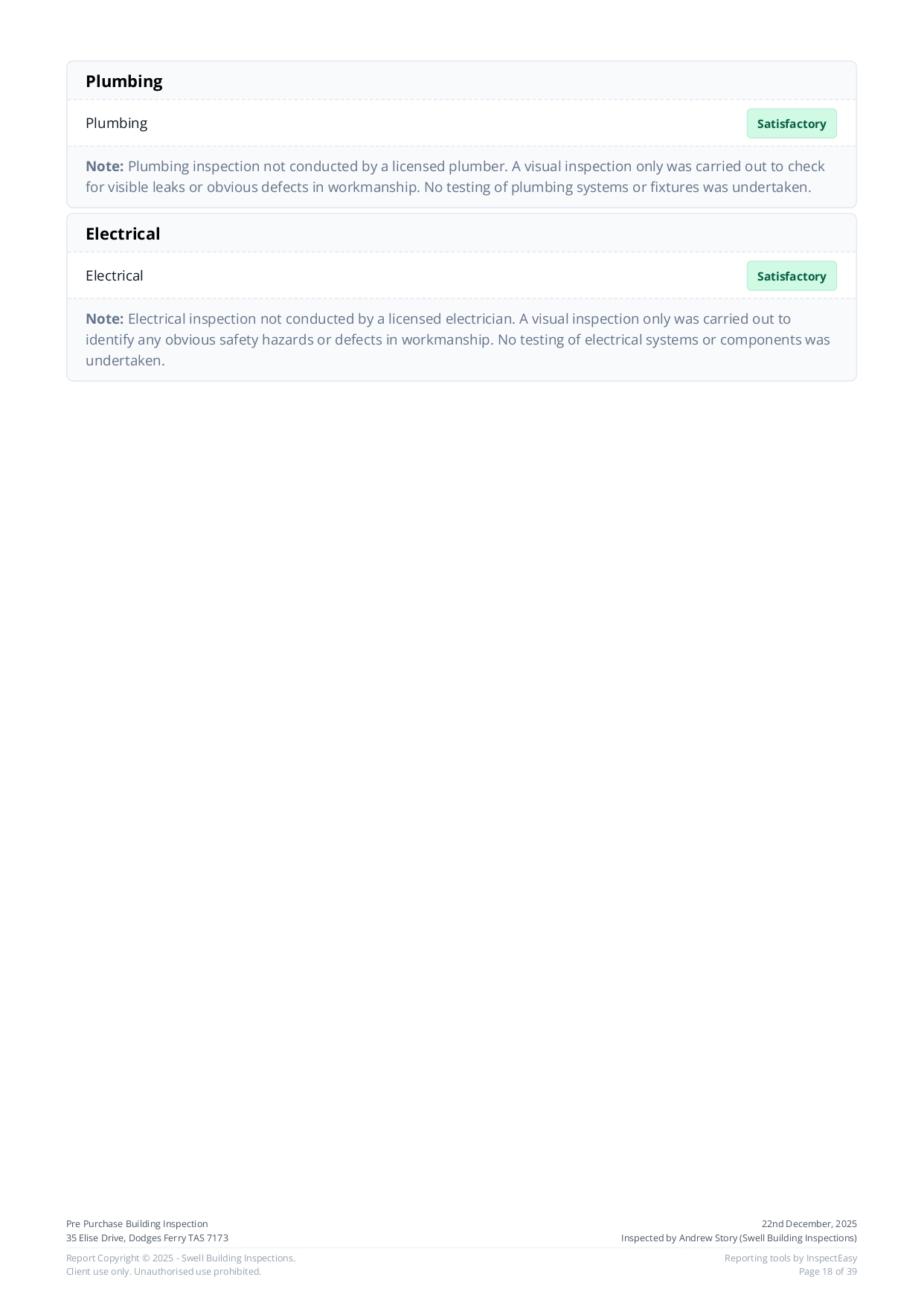Click the address 35 Elise Drive in the footer
Screen dimensions: 924x1306
coord(147,1238)
